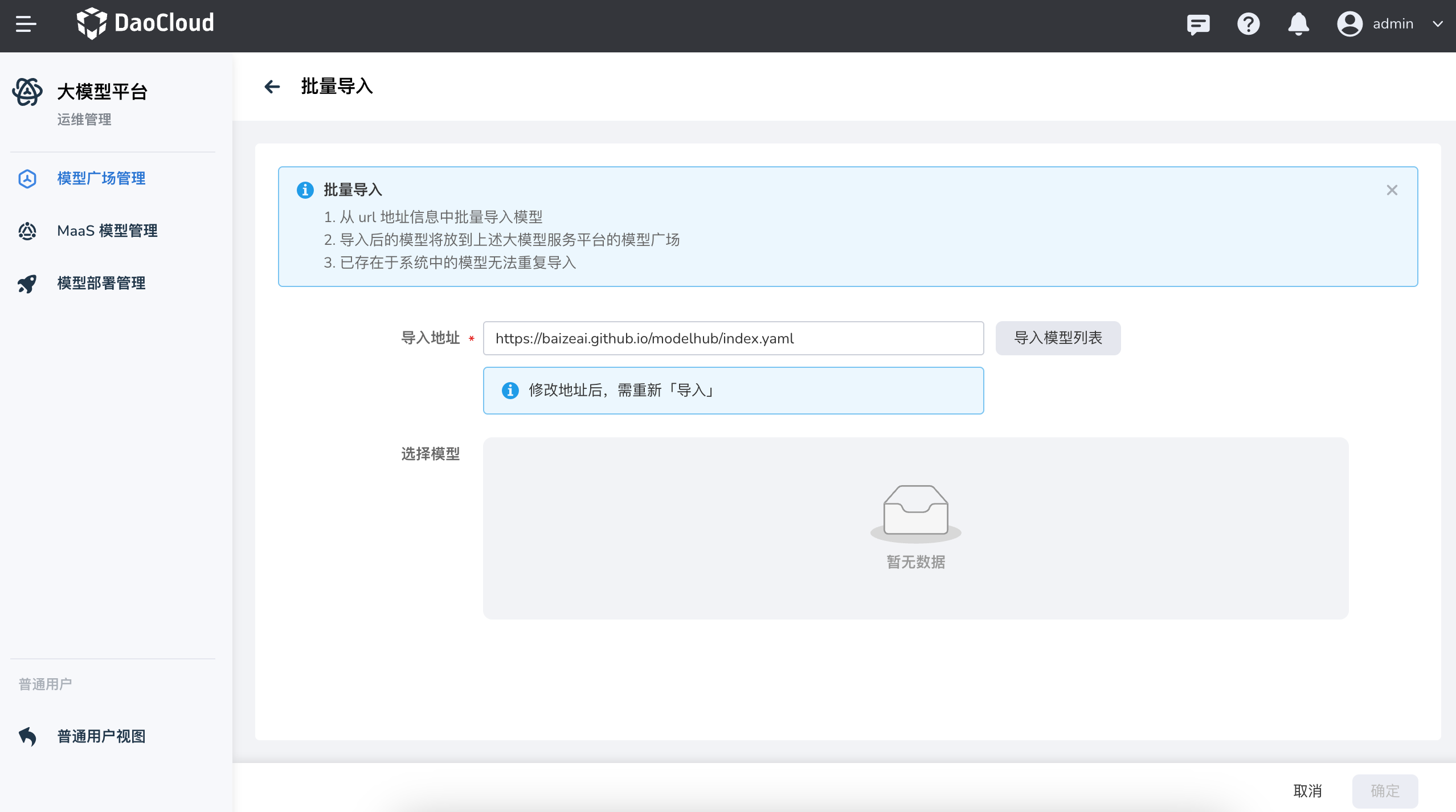Open the 模型广场管理 menu item
This screenshot has width=1456, height=812.
101,178
